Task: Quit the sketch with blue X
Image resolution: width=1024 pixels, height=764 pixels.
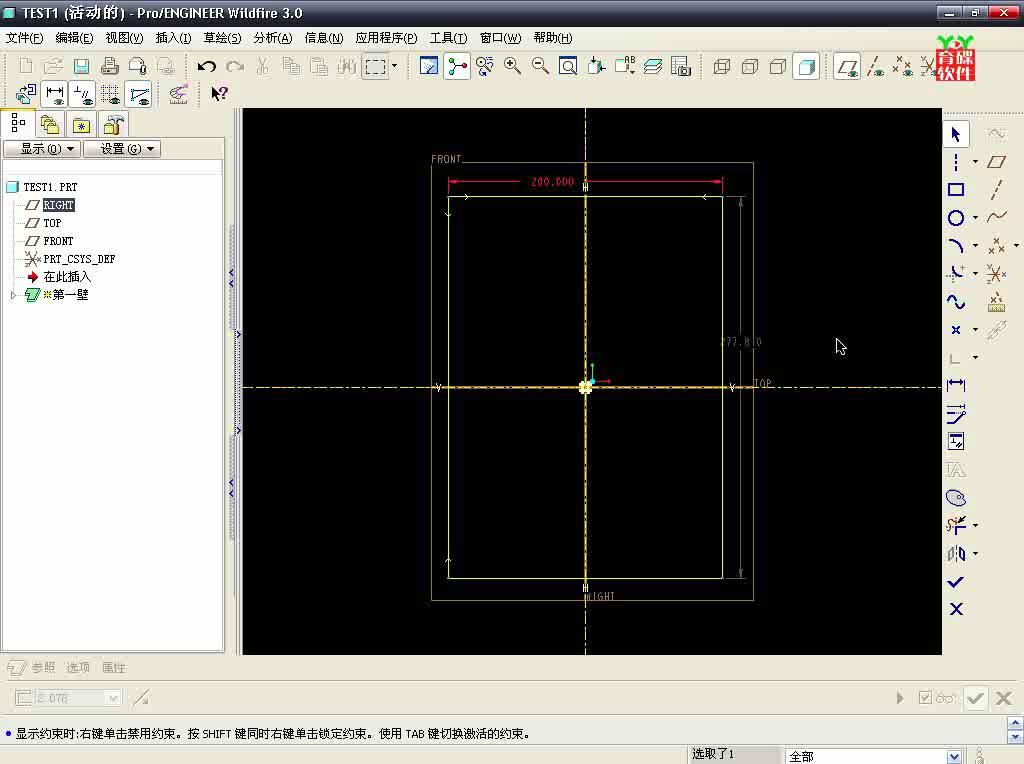Action: click(x=955, y=609)
